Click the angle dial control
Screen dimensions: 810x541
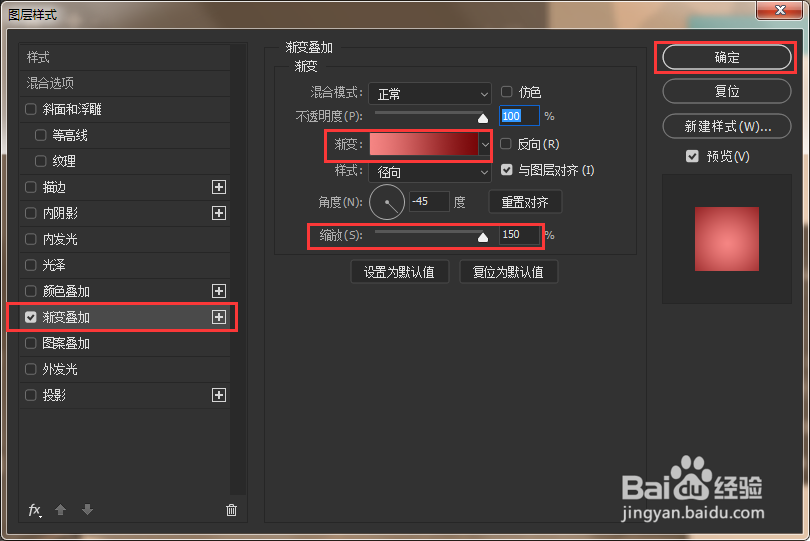coord(387,202)
